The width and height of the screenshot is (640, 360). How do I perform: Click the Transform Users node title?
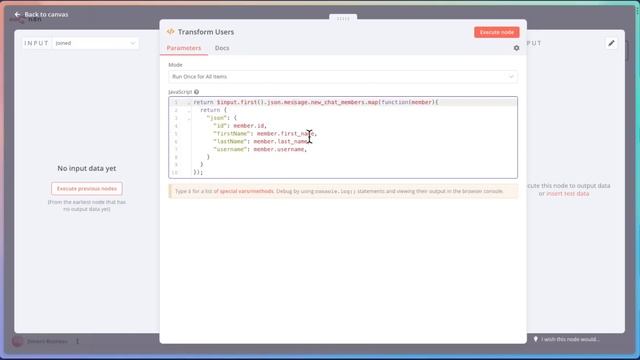tap(206, 32)
